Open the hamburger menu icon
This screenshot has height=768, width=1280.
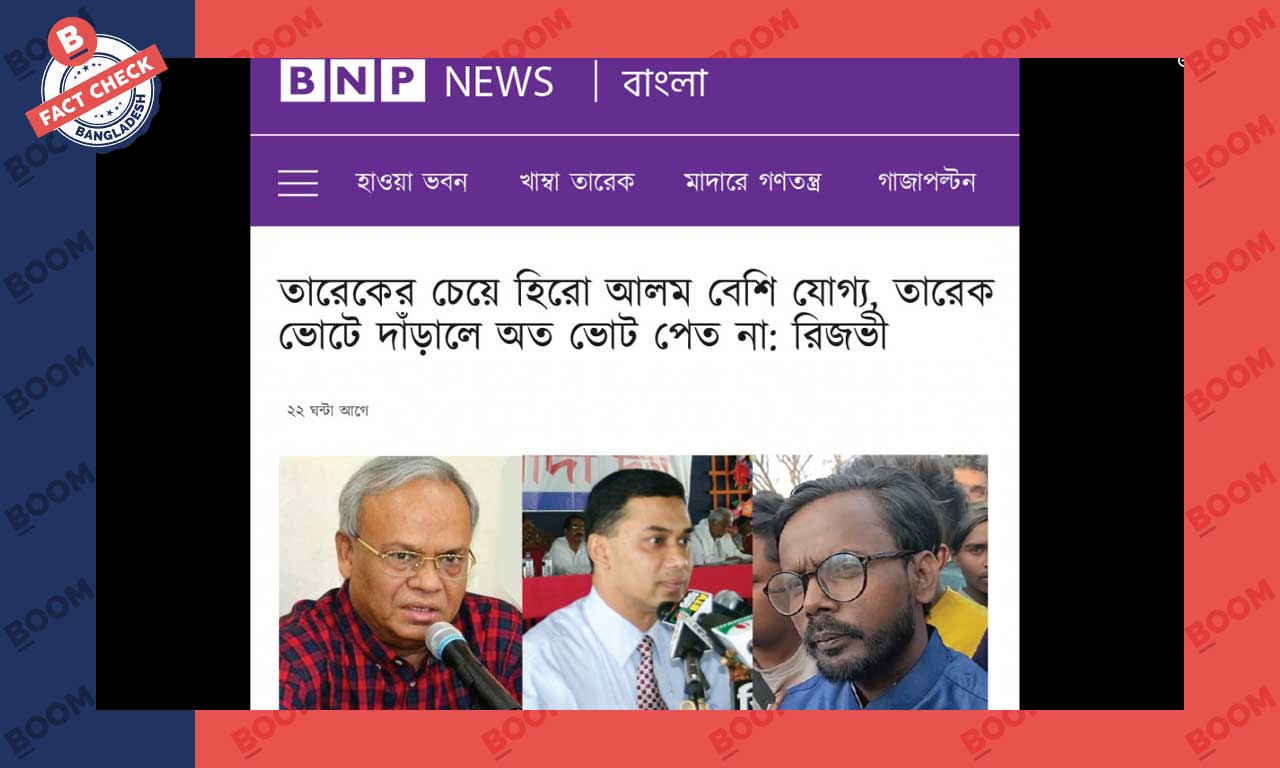click(298, 183)
